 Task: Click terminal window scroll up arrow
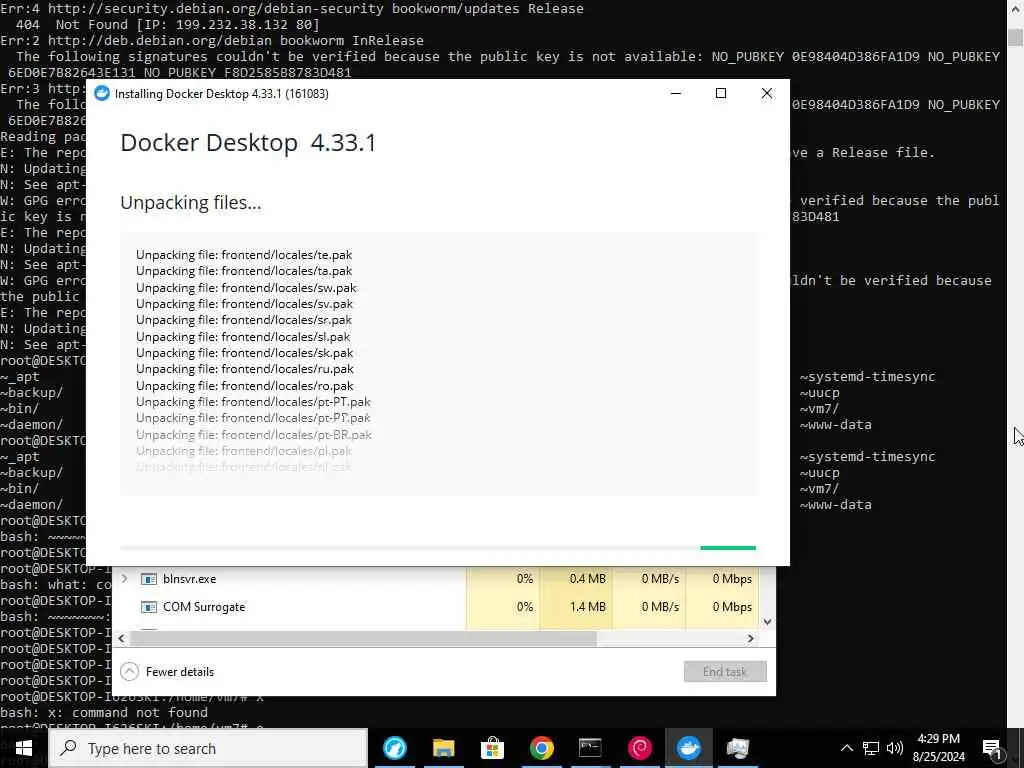click(x=1015, y=9)
